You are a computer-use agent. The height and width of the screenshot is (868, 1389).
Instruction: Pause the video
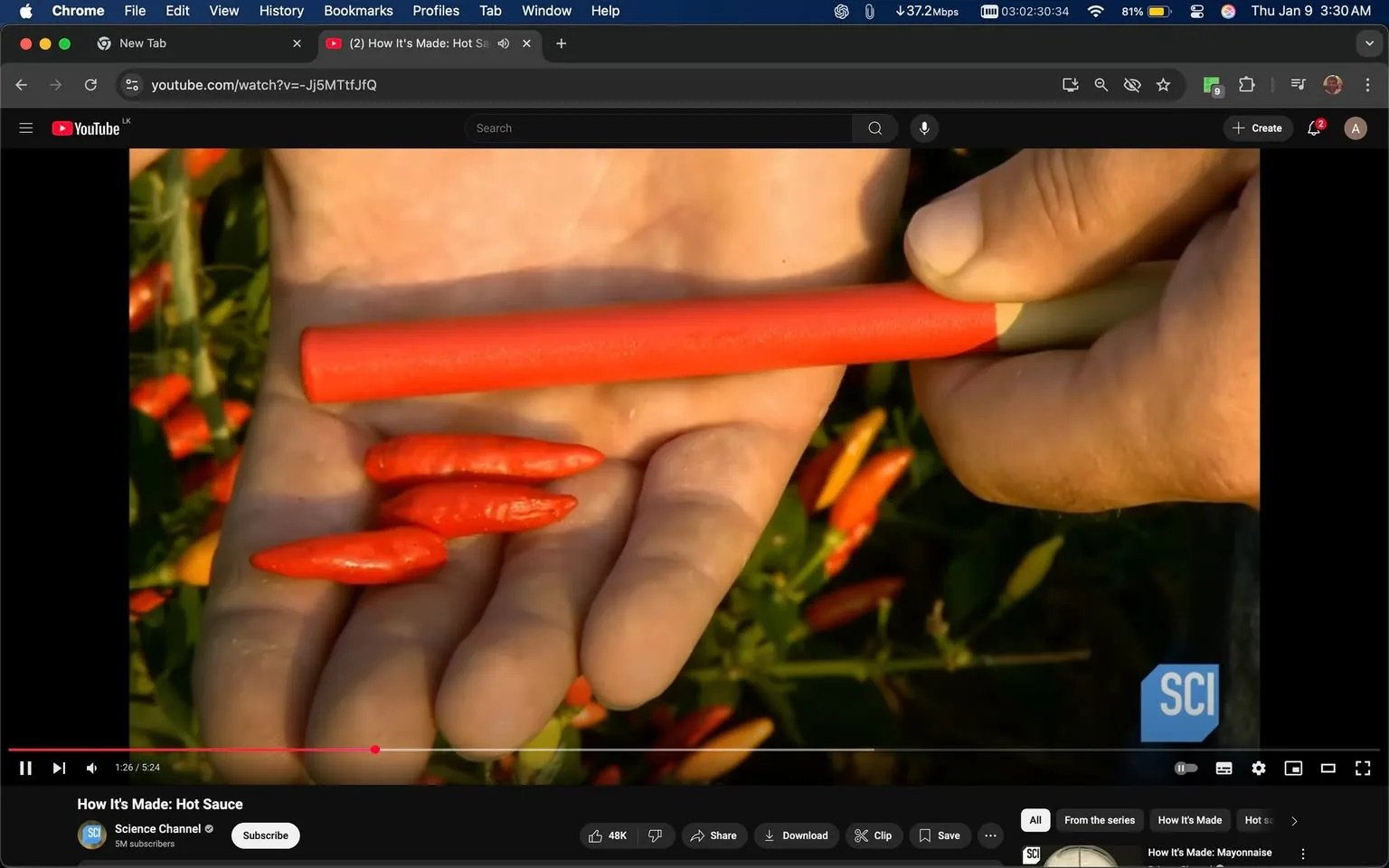24,768
